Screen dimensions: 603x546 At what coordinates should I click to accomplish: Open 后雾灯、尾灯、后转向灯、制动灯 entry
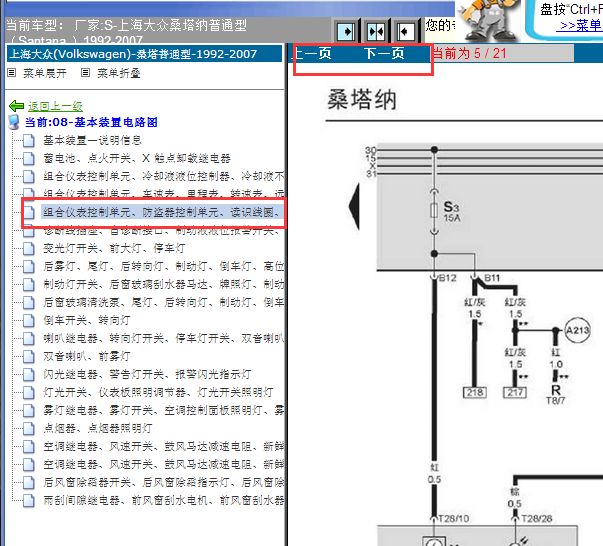tap(163, 266)
